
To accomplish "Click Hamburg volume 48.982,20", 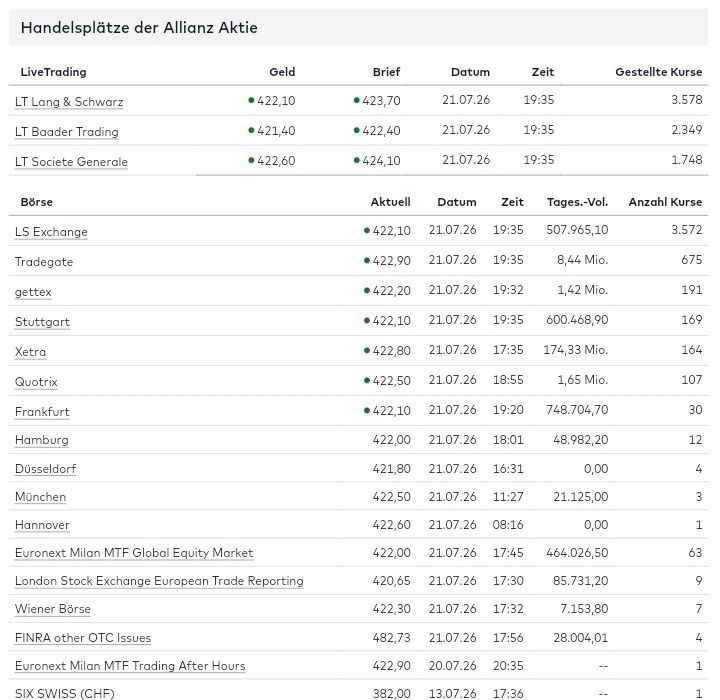I will (x=581, y=440).
